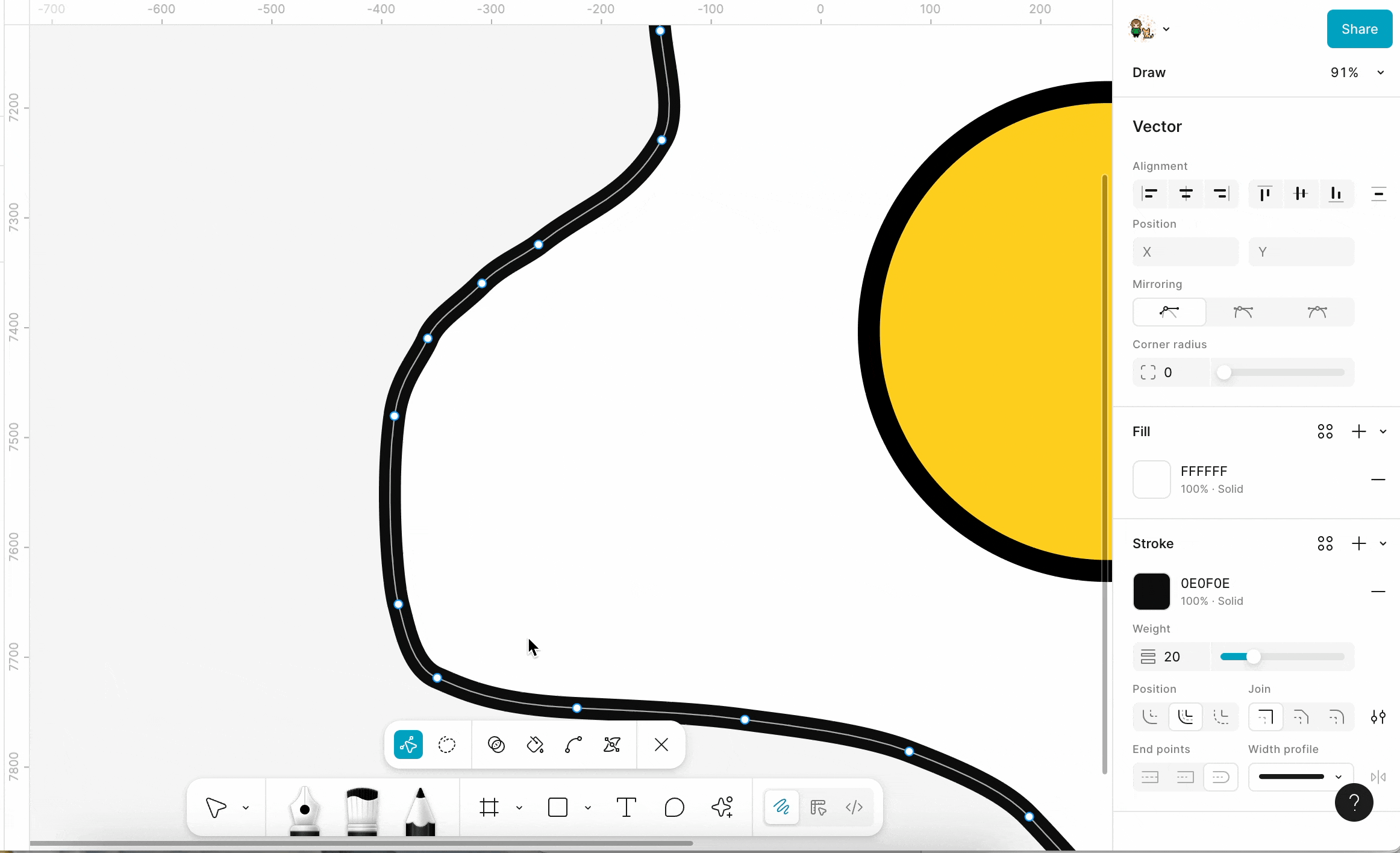Open the Comment tool
This screenshot has height=853, width=1400.
click(674, 807)
